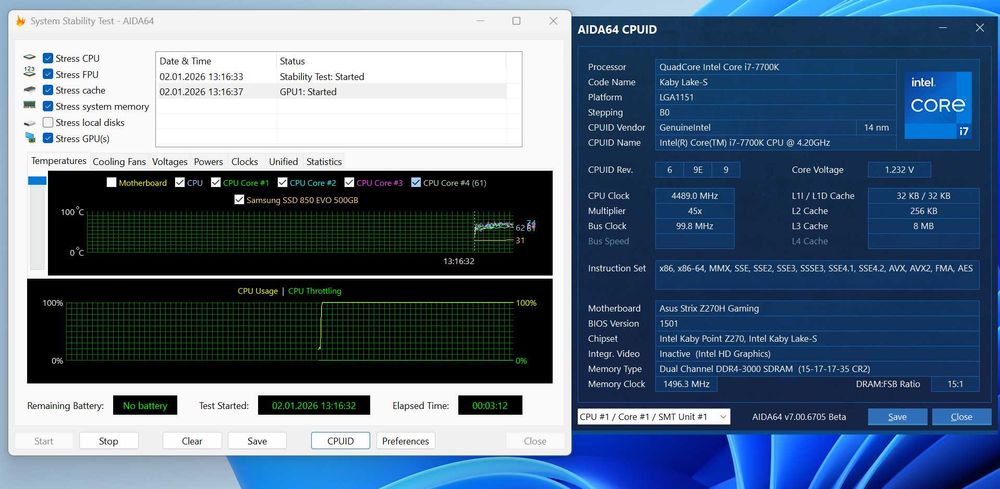Select the Stability Test: Started log row

332,77
